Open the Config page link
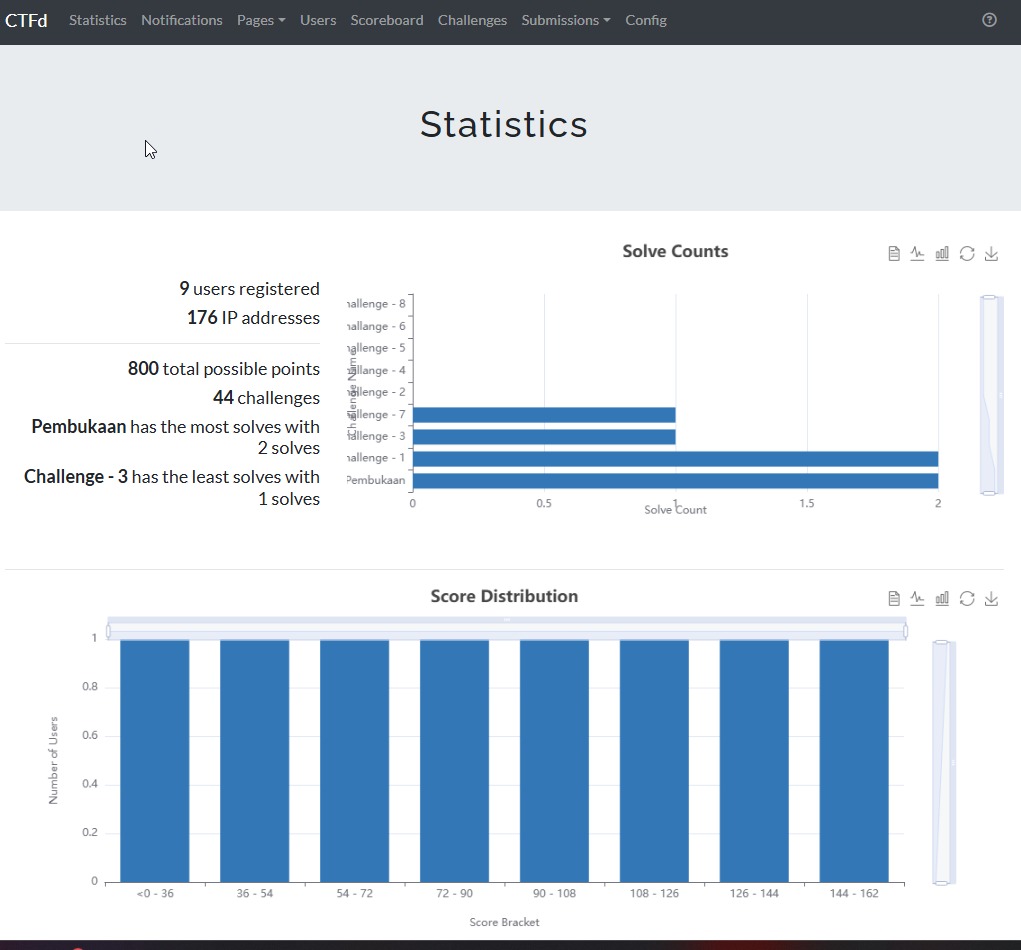The width and height of the screenshot is (1021, 950). coord(645,20)
